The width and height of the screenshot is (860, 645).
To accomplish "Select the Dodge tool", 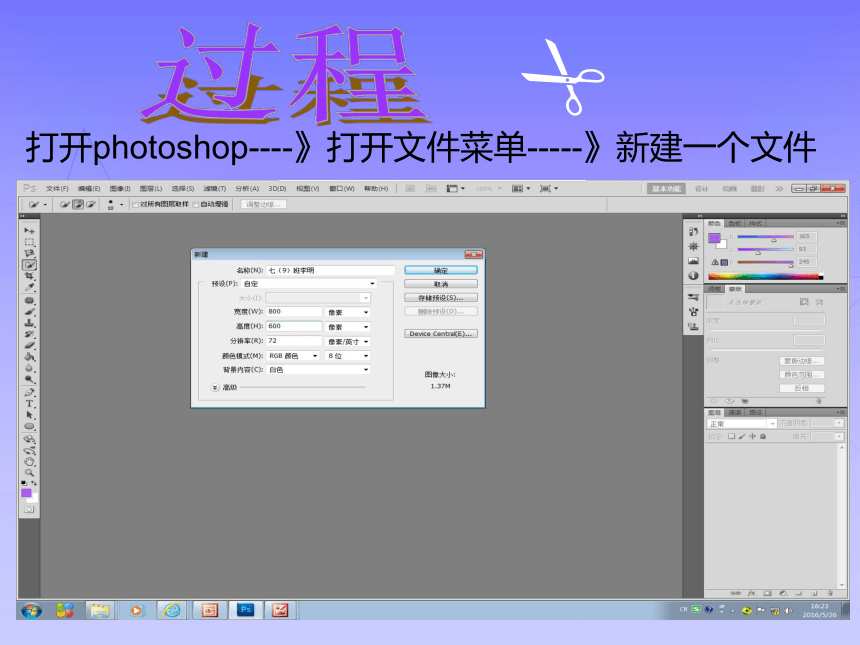I will click(29, 380).
